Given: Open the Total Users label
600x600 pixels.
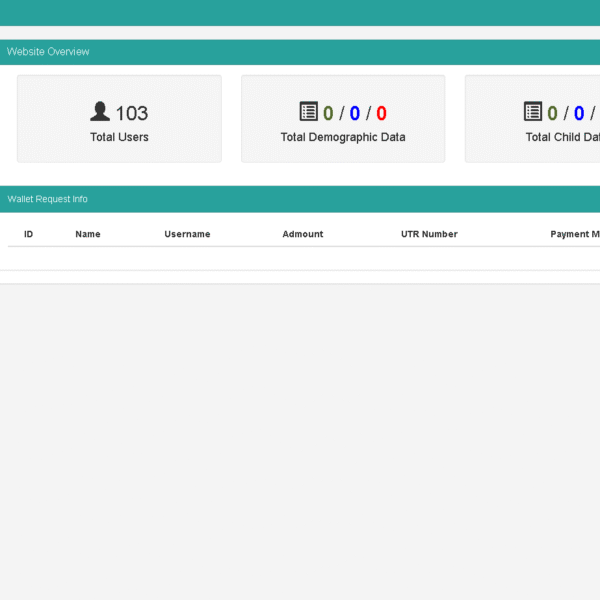Looking at the screenshot, I should click(119, 137).
